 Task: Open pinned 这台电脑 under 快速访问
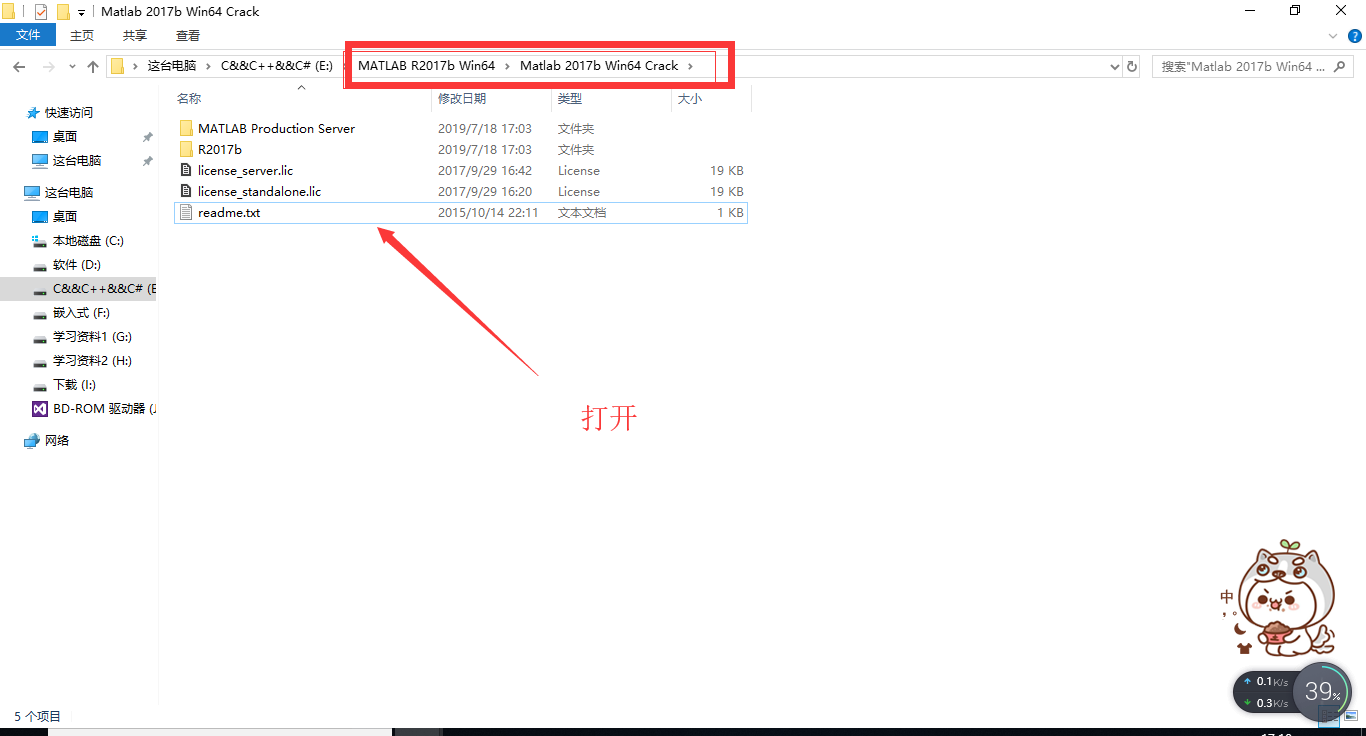(67, 161)
